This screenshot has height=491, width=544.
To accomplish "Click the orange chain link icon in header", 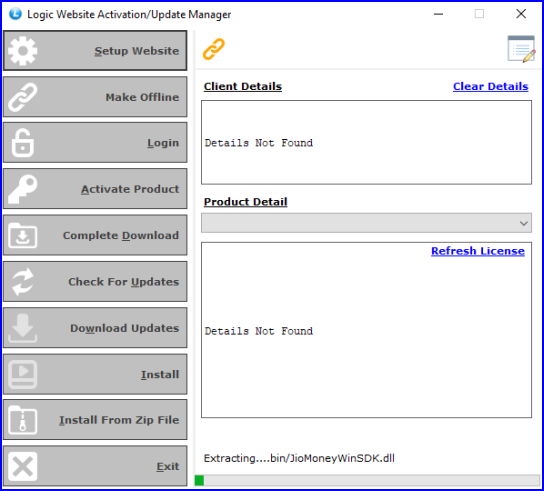I will pos(214,49).
